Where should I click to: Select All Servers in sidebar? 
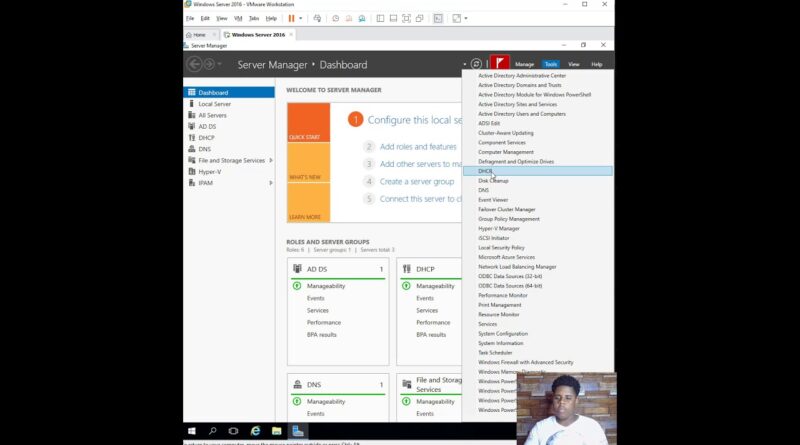click(x=212, y=115)
